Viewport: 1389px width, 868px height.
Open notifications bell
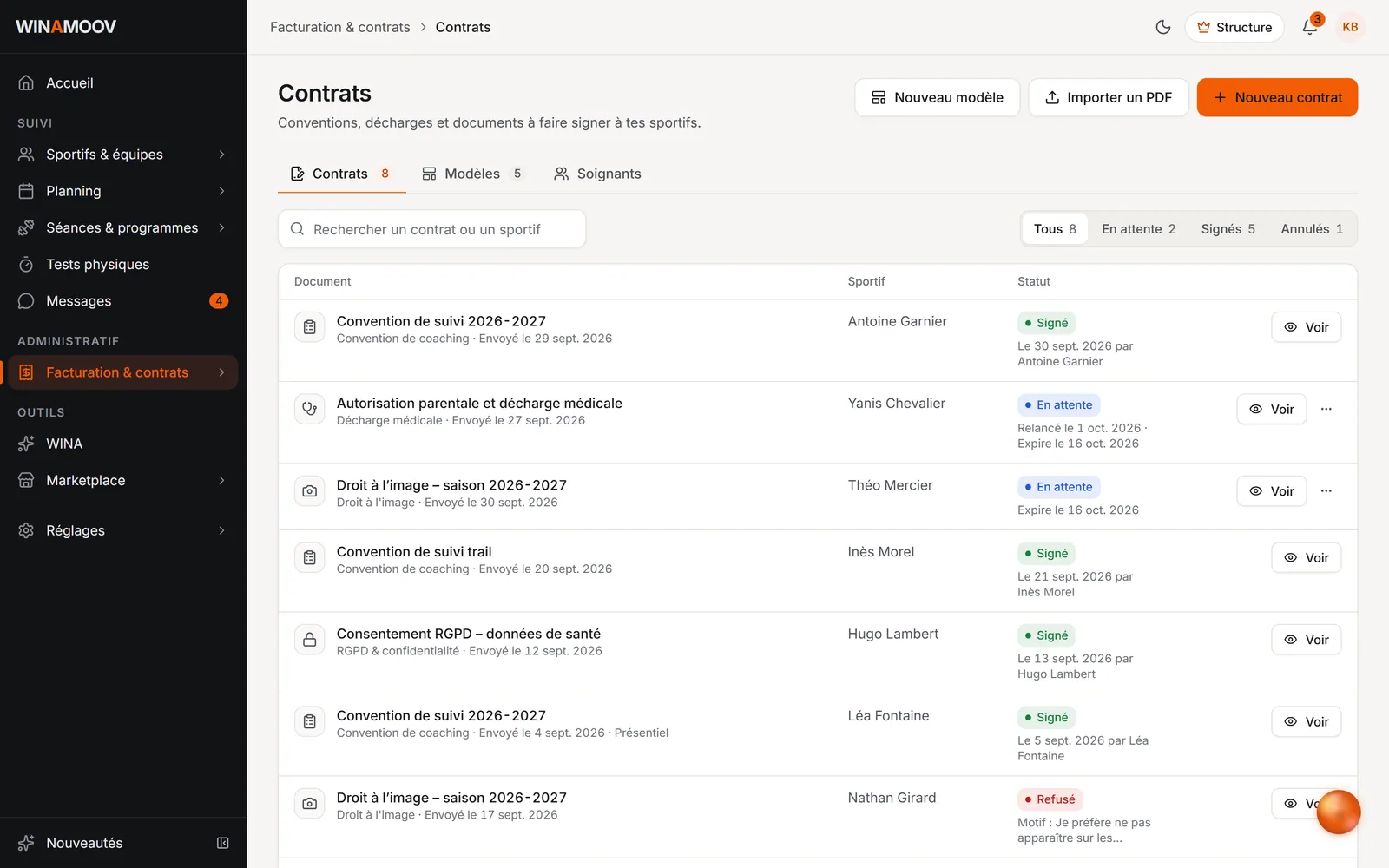1310,27
